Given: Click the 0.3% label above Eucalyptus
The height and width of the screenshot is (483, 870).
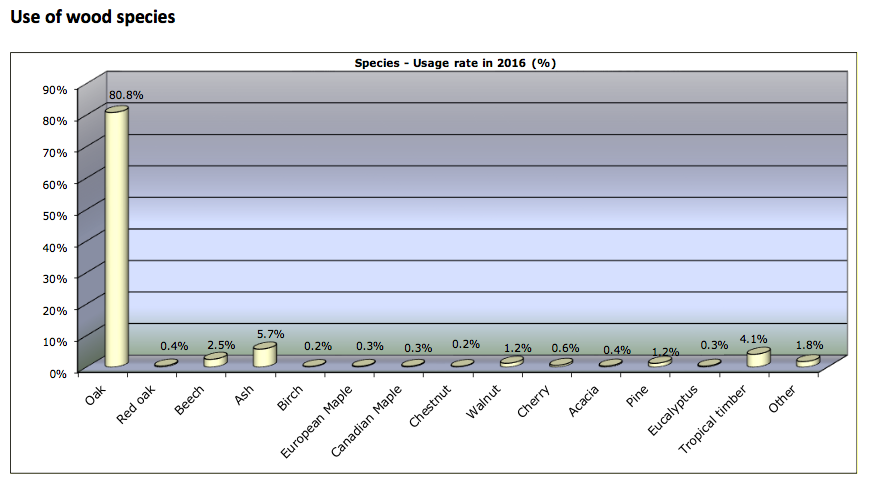Looking at the screenshot, I should pos(714,345).
